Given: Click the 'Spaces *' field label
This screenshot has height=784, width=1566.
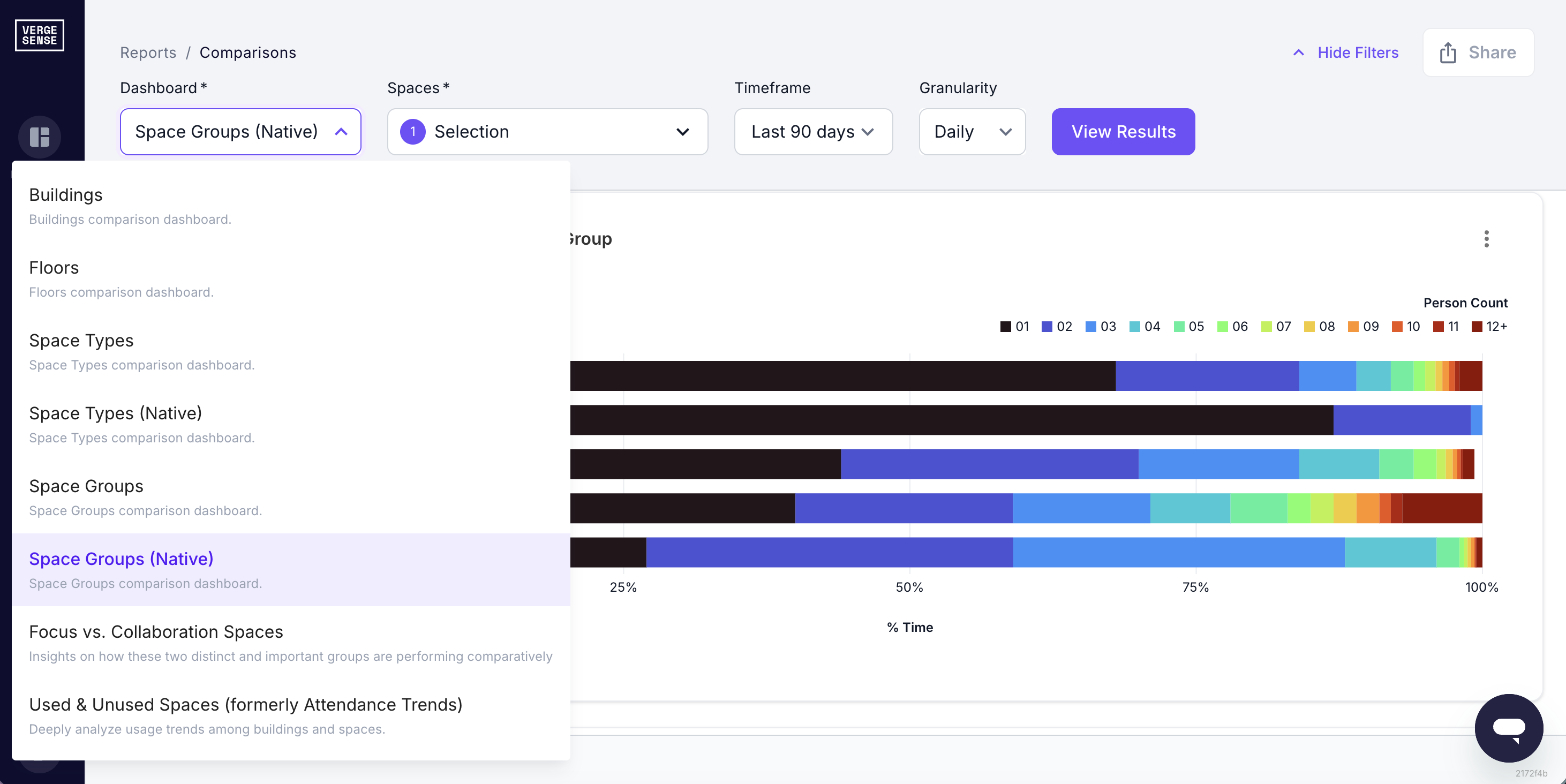Looking at the screenshot, I should (x=418, y=88).
